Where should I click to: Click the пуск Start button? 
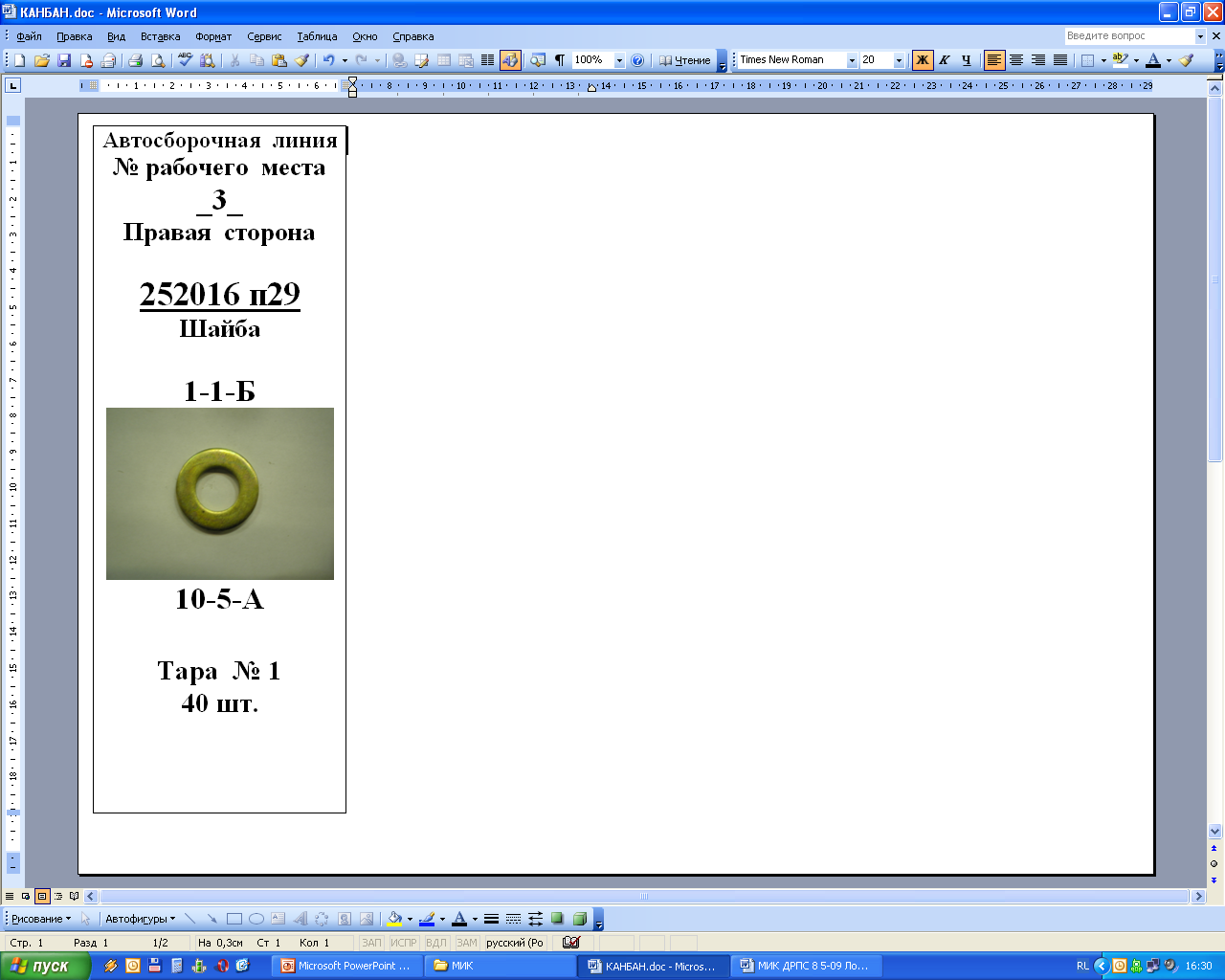pyautogui.click(x=45, y=966)
